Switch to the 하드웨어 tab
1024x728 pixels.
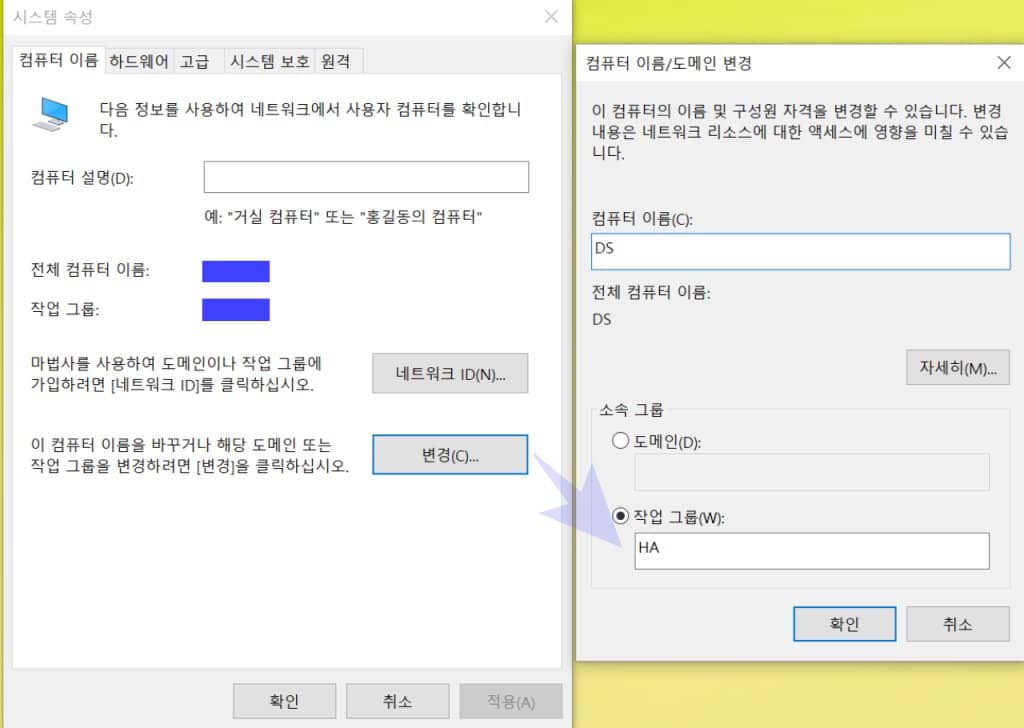click(x=140, y=61)
